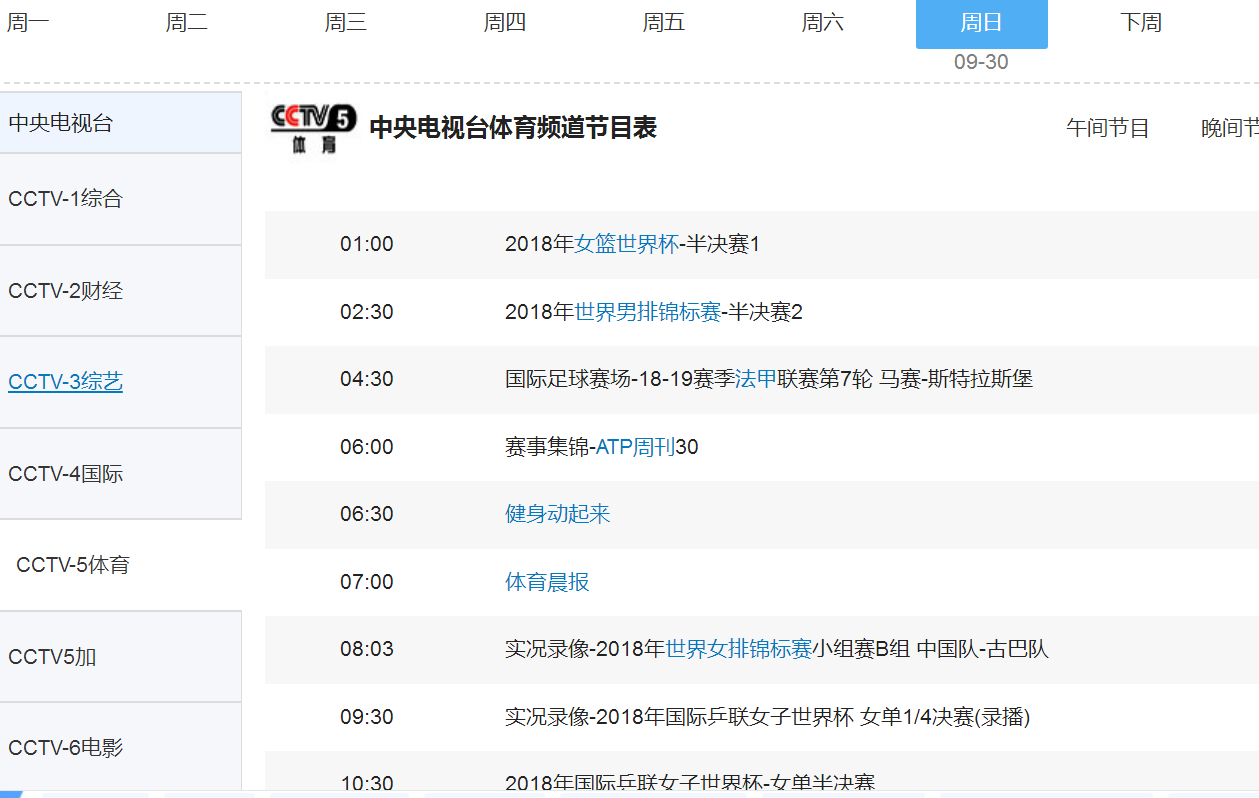Click the 04:30 time cell

click(367, 379)
